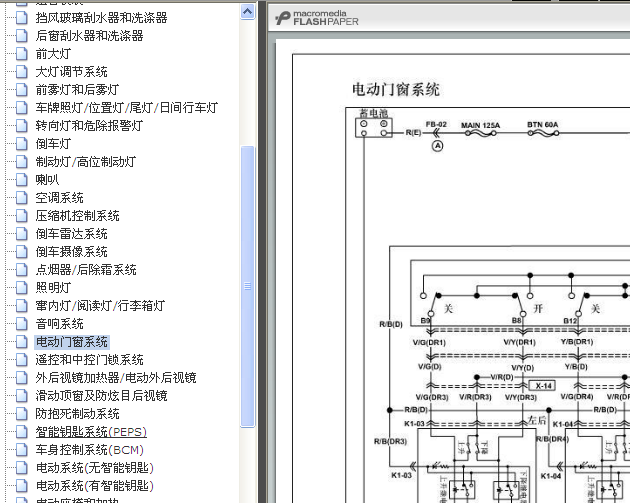Screen dimensions: 630x503
Task: Open the 后窗刮水器和洗涤器 topic
Action: coord(89,36)
